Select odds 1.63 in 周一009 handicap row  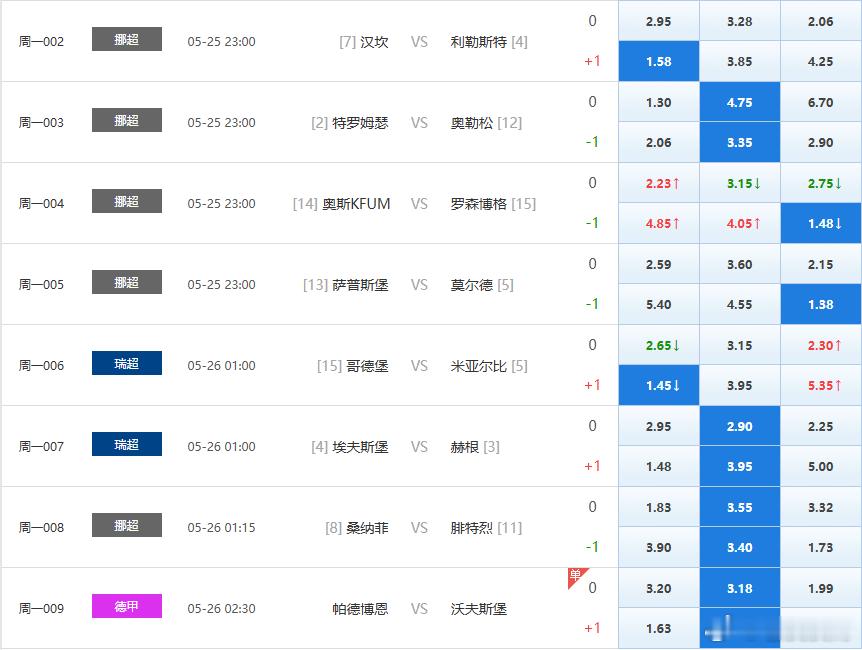click(x=659, y=628)
